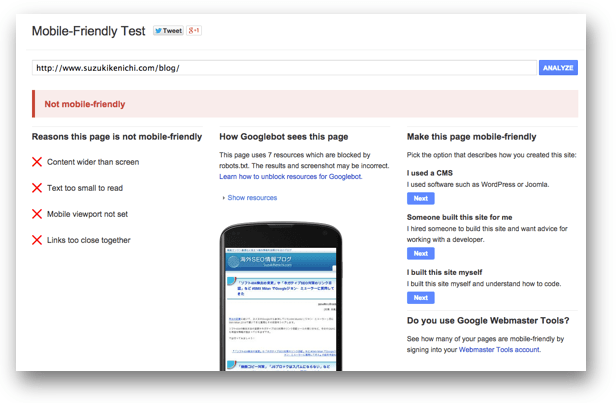This screenshot has width=616, height=403.
Task: Select the text Links too close together
Action: (88, 240)
